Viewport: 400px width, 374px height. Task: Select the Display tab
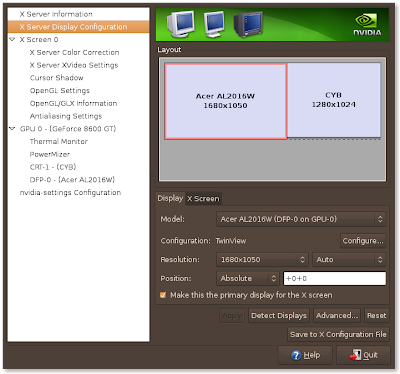(x=170, y=198)
